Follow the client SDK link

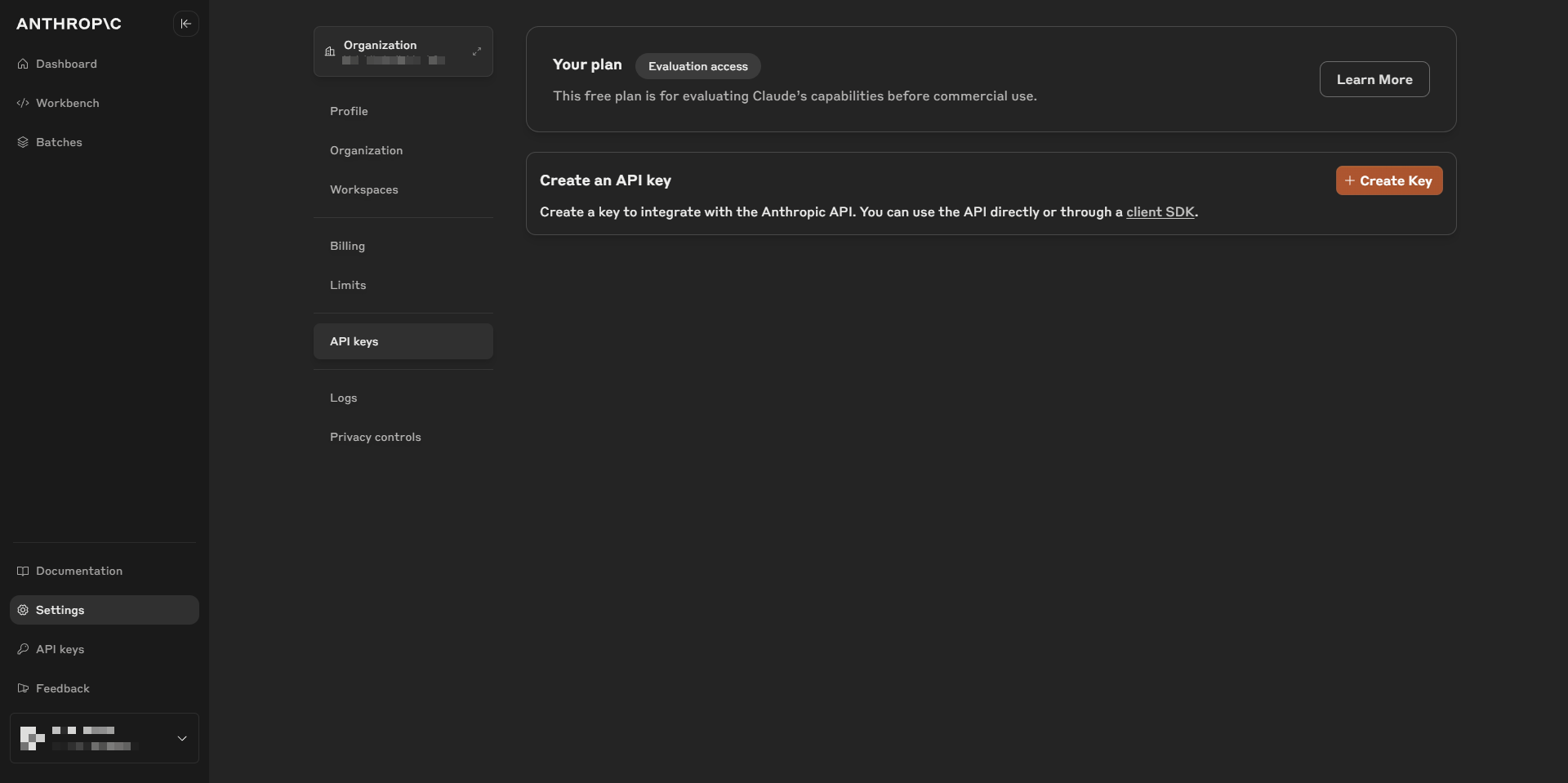[x=1160, y=212]
